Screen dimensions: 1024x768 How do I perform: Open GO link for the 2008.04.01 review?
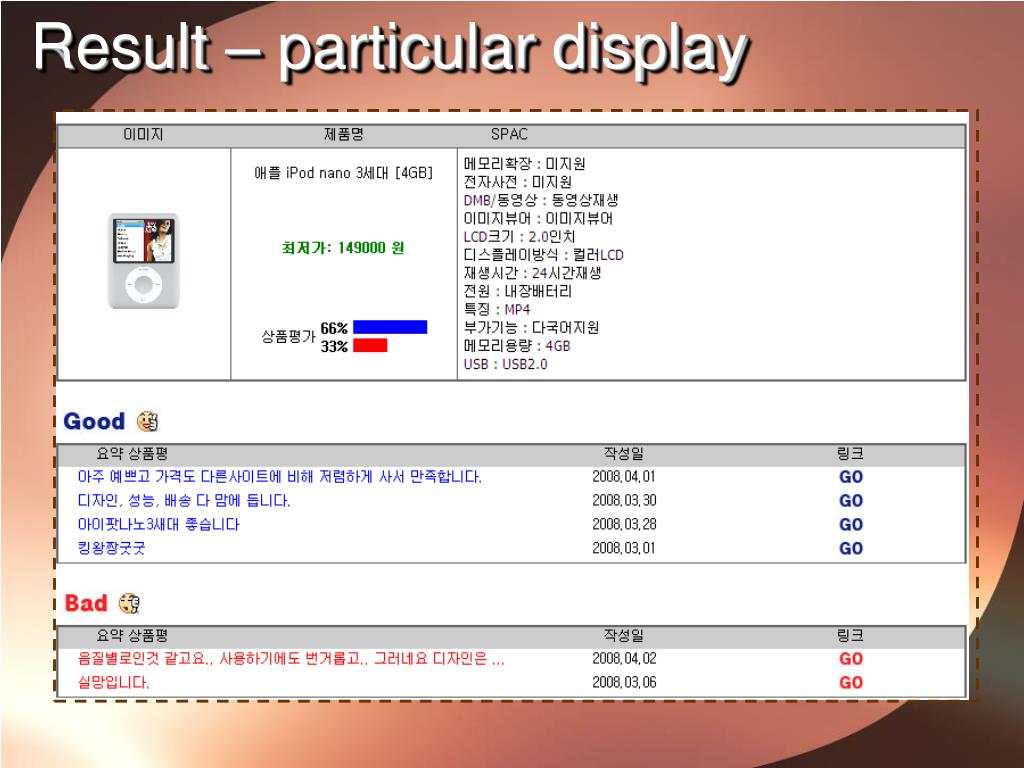click(851, 477)
